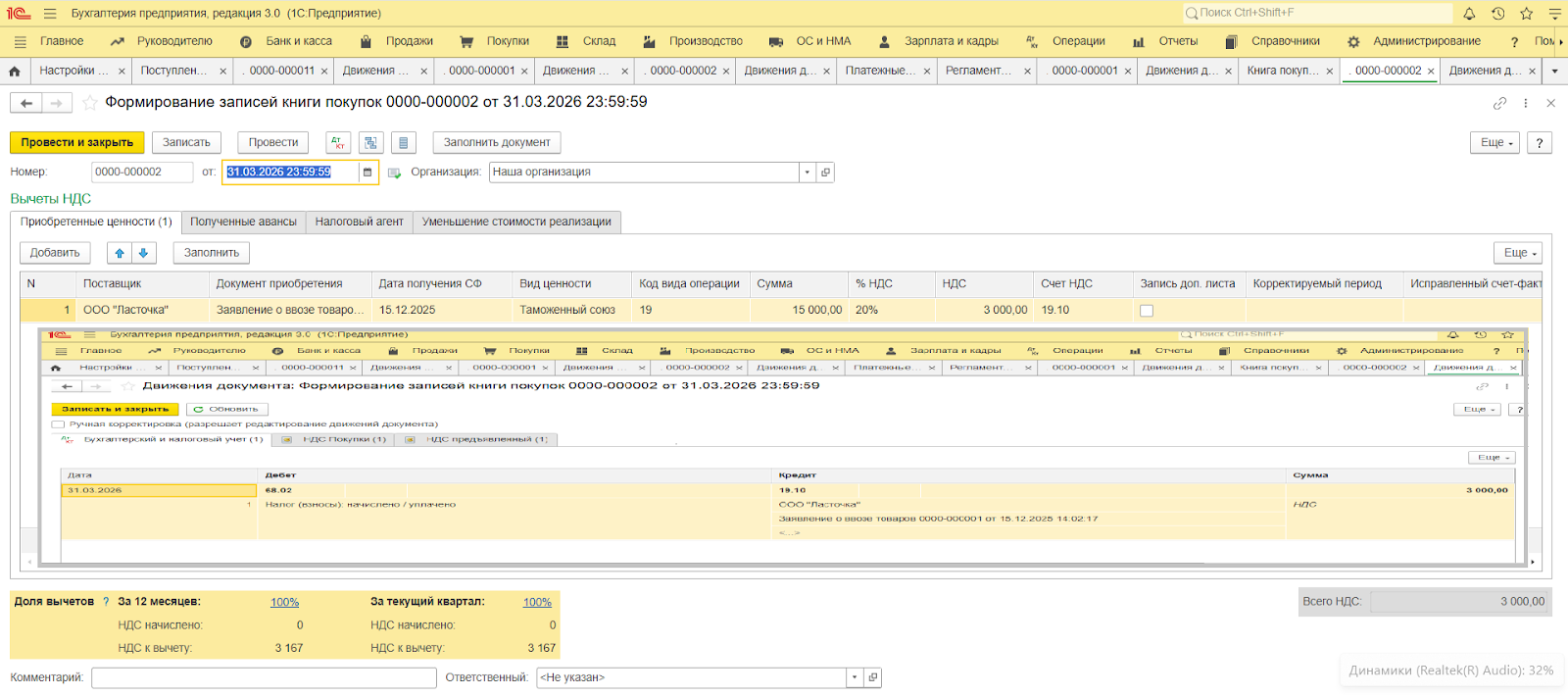The height and width of the screenshot is (696, 1568).
Task: Expand the upper Еще menu button
Action: click(1495, 143)
